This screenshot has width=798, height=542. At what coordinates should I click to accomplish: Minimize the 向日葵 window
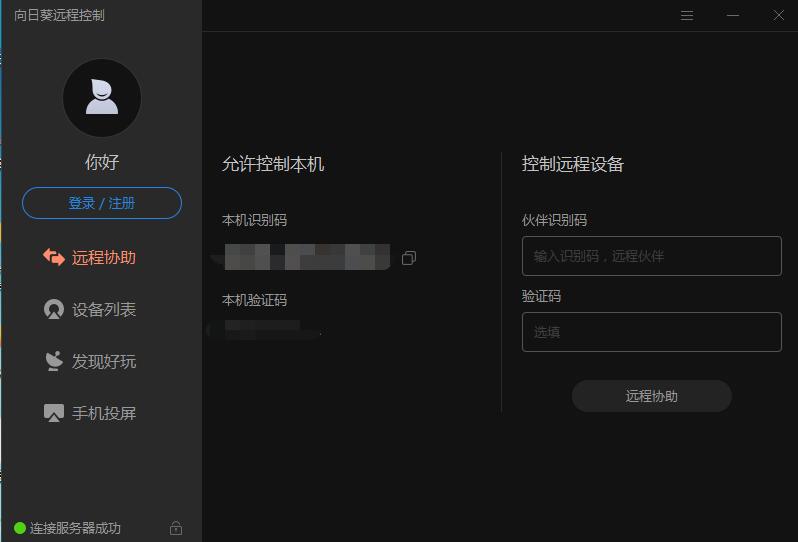733,15
